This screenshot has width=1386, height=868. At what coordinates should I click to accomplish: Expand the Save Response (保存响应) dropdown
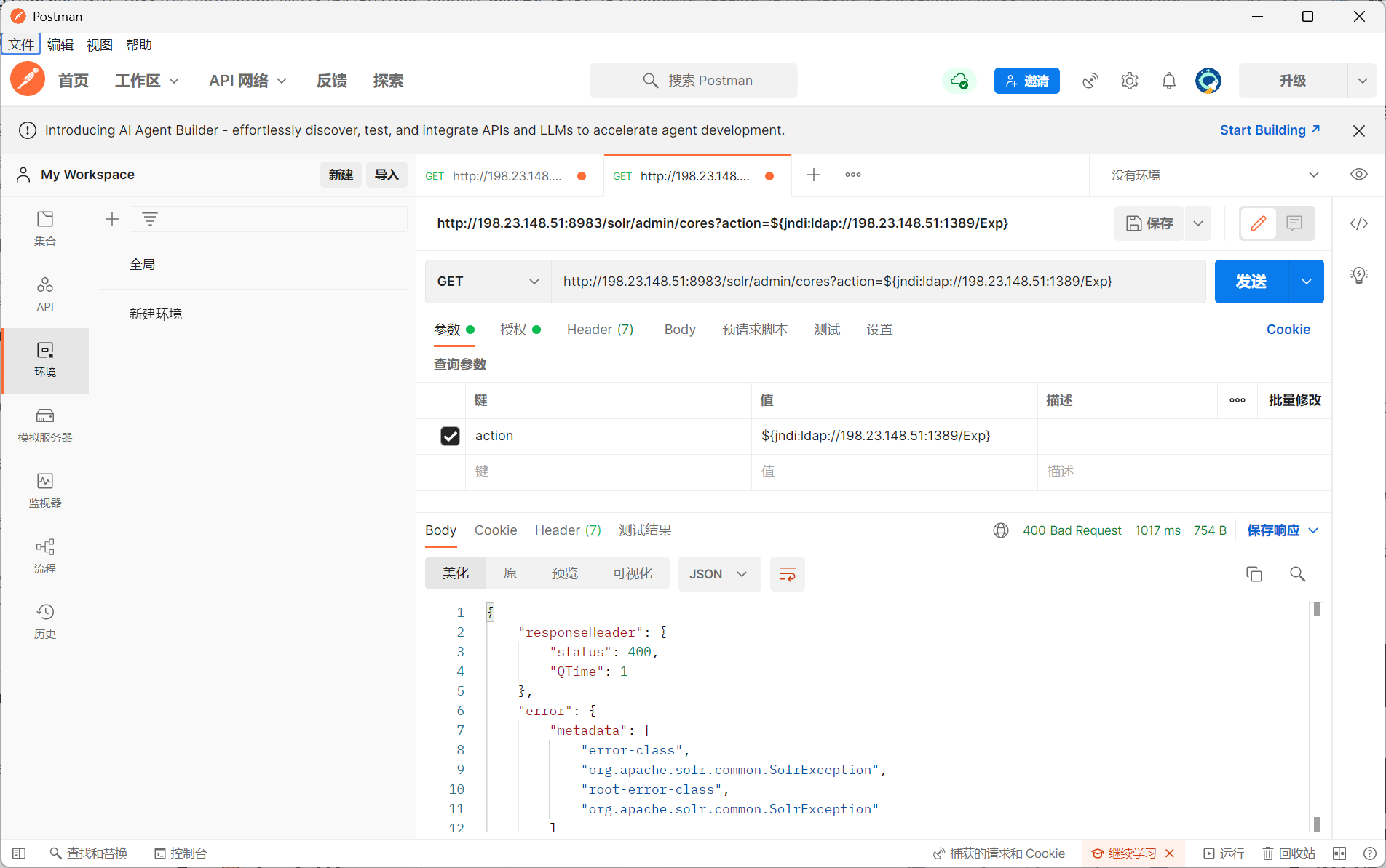coord(1283,530)
